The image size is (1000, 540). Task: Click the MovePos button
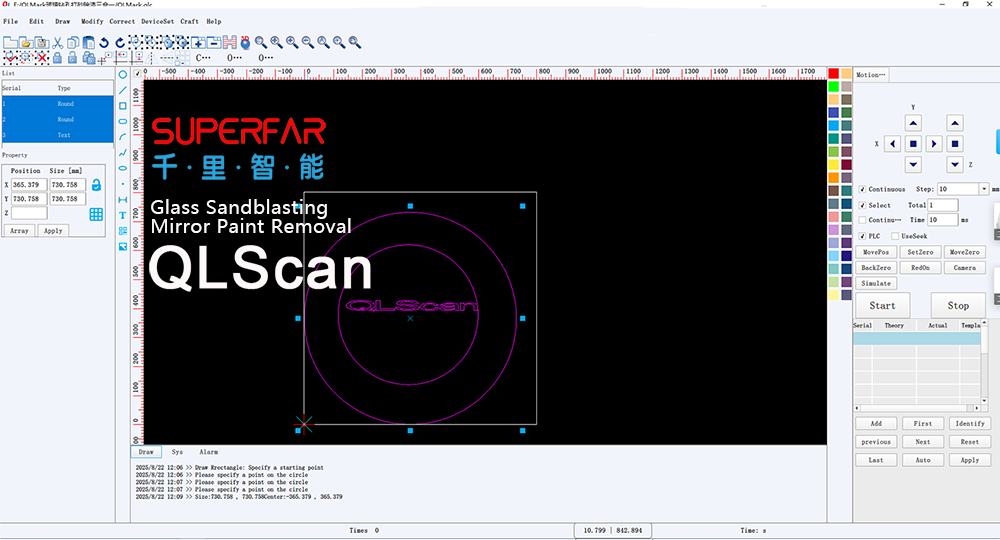(876, 252)
